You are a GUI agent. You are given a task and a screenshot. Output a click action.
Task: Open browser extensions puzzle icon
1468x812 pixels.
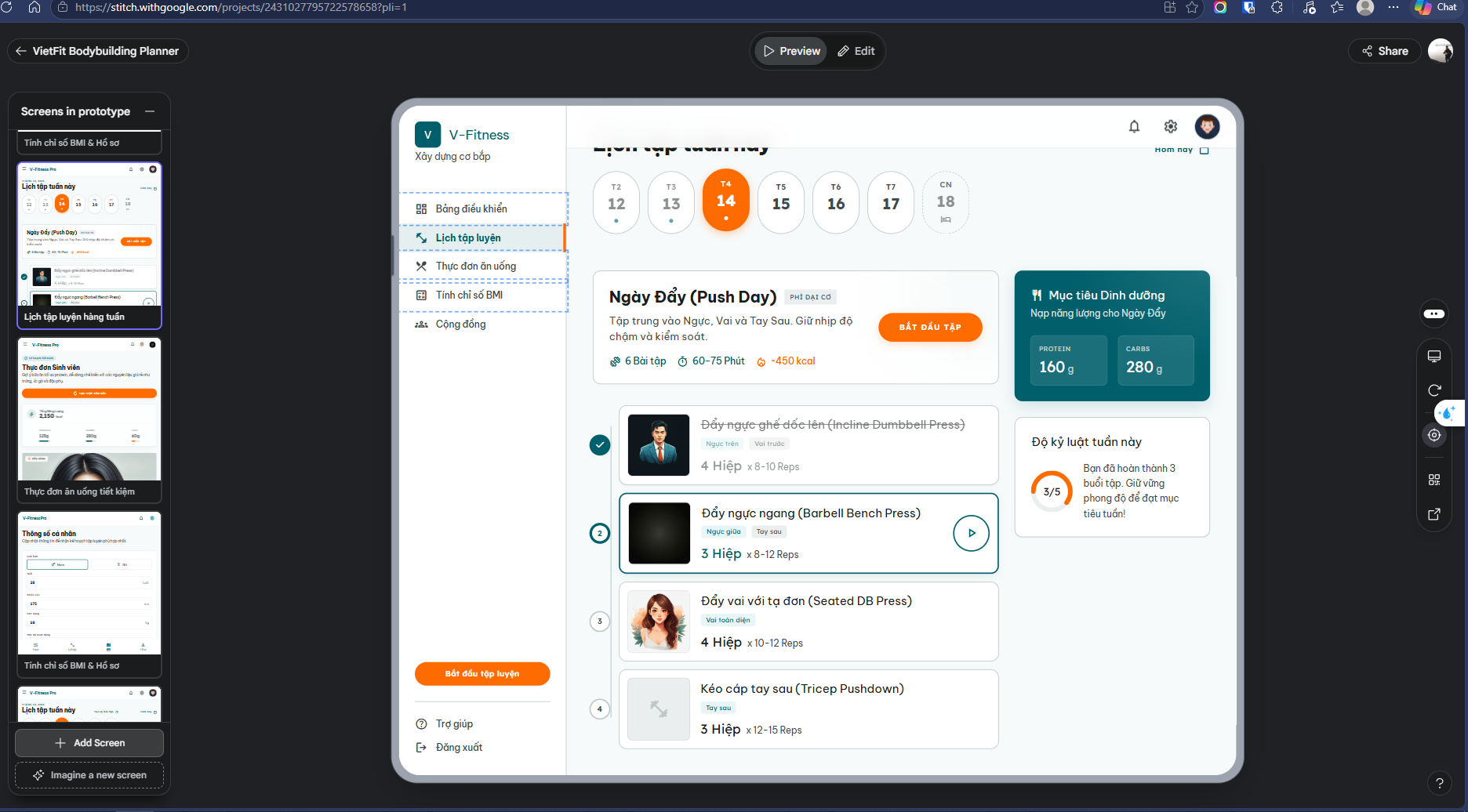(1277, 7)
